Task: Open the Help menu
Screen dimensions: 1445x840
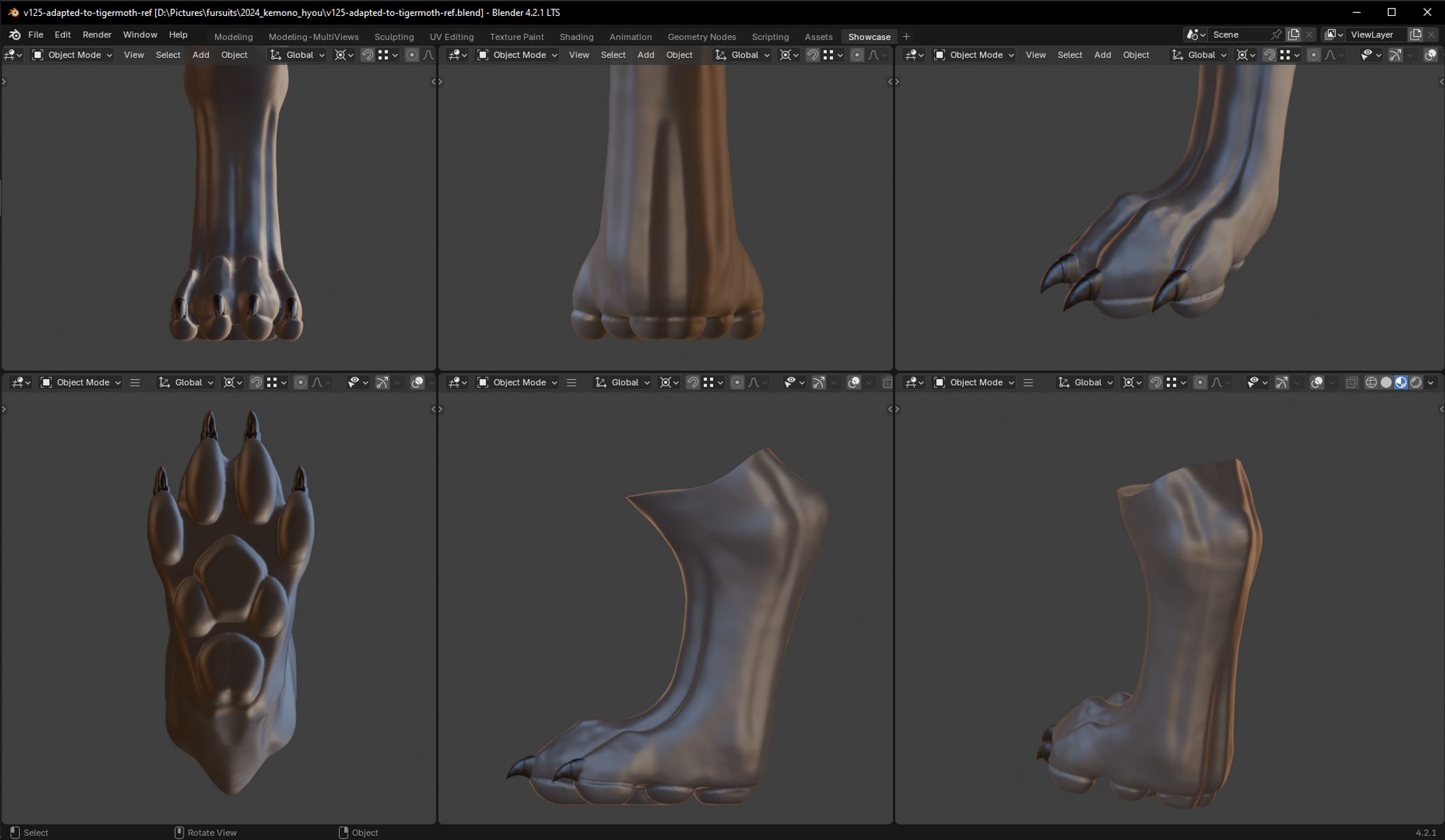Action: pos(178,35)
